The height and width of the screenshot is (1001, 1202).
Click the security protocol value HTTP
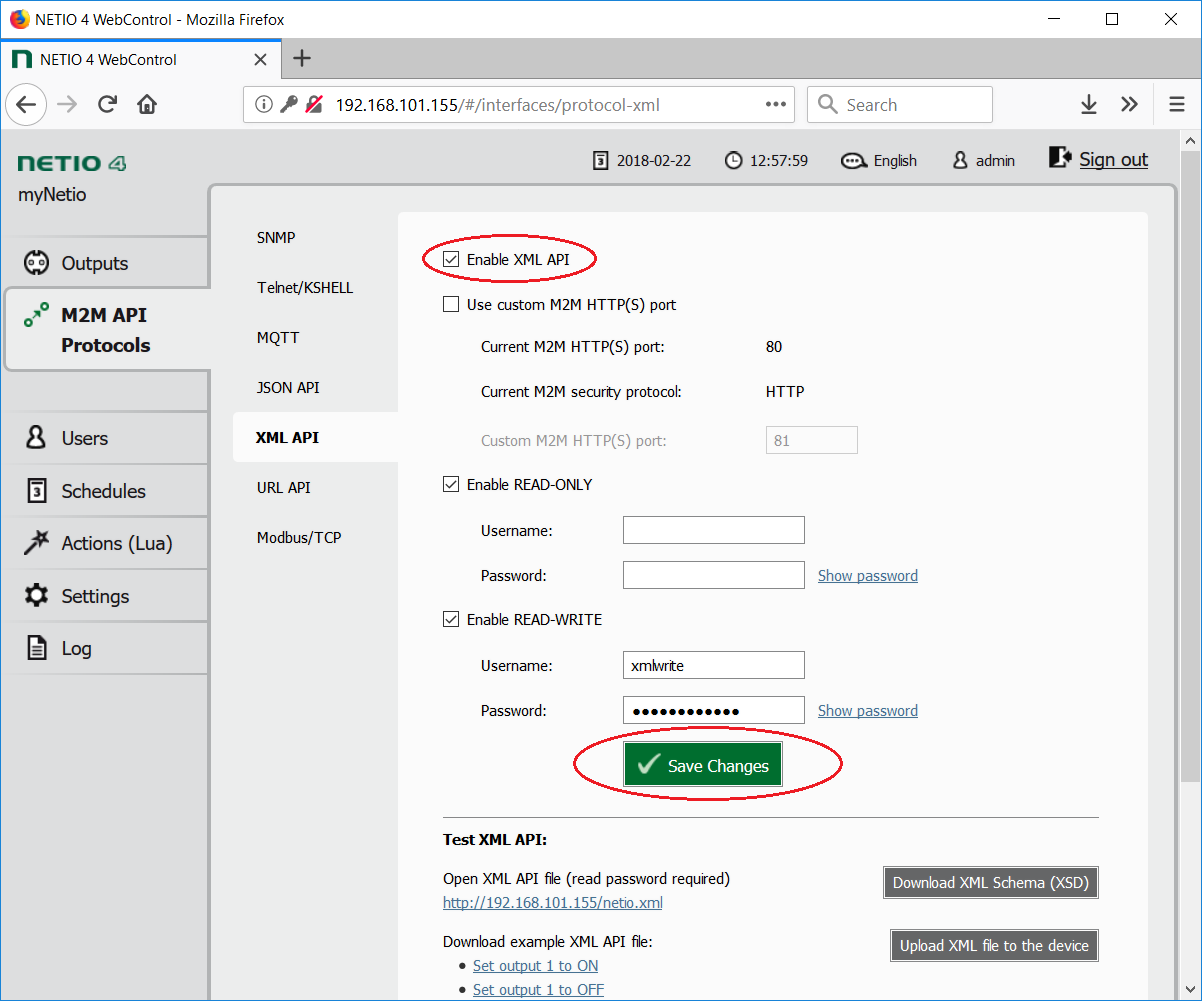[785, 392]
